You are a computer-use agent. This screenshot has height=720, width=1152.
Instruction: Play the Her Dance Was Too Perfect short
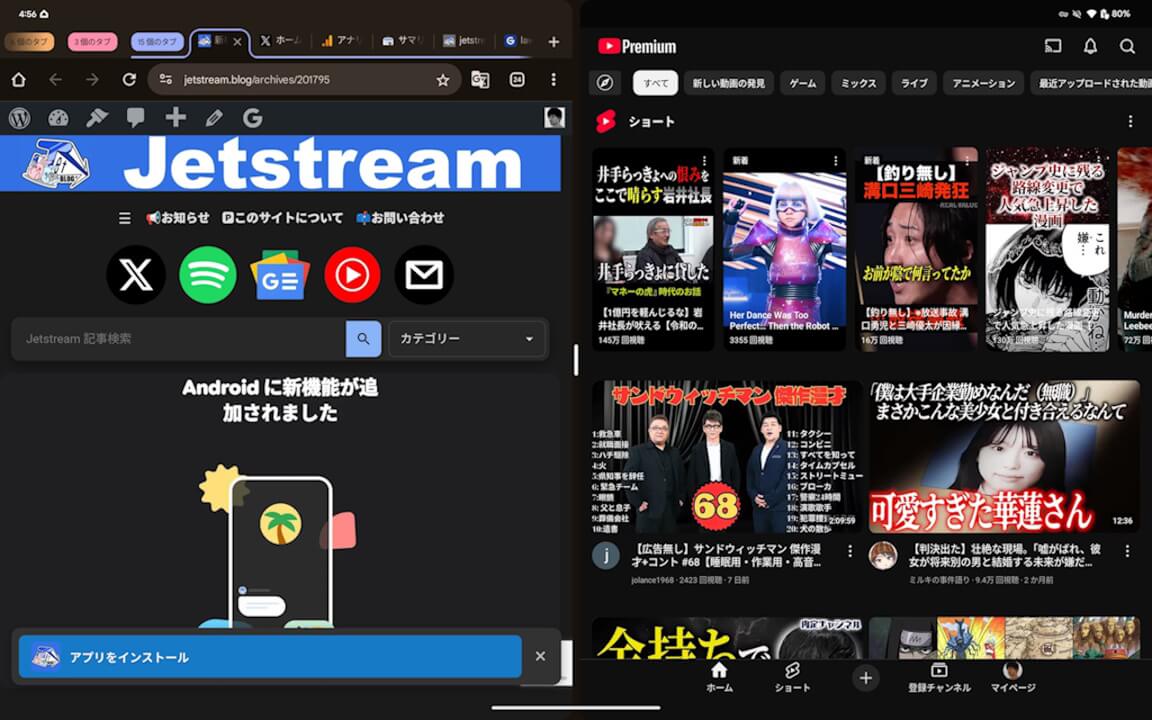tap(784, 248)
